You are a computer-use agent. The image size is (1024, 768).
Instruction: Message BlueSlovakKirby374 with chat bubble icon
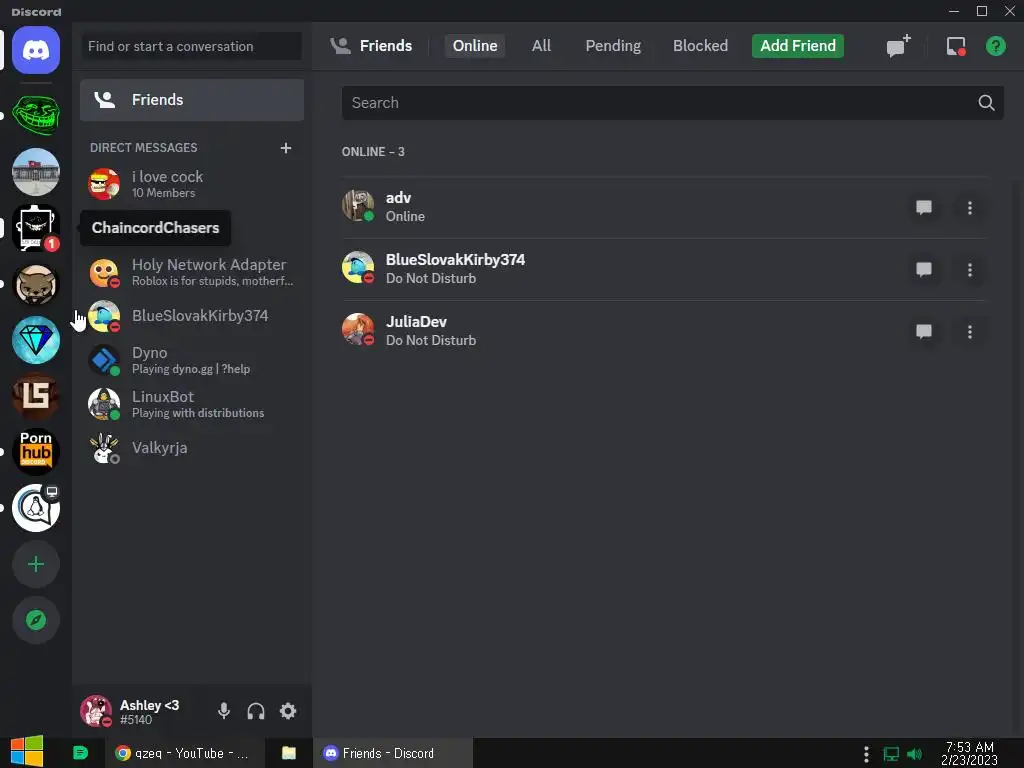point(923,270)
